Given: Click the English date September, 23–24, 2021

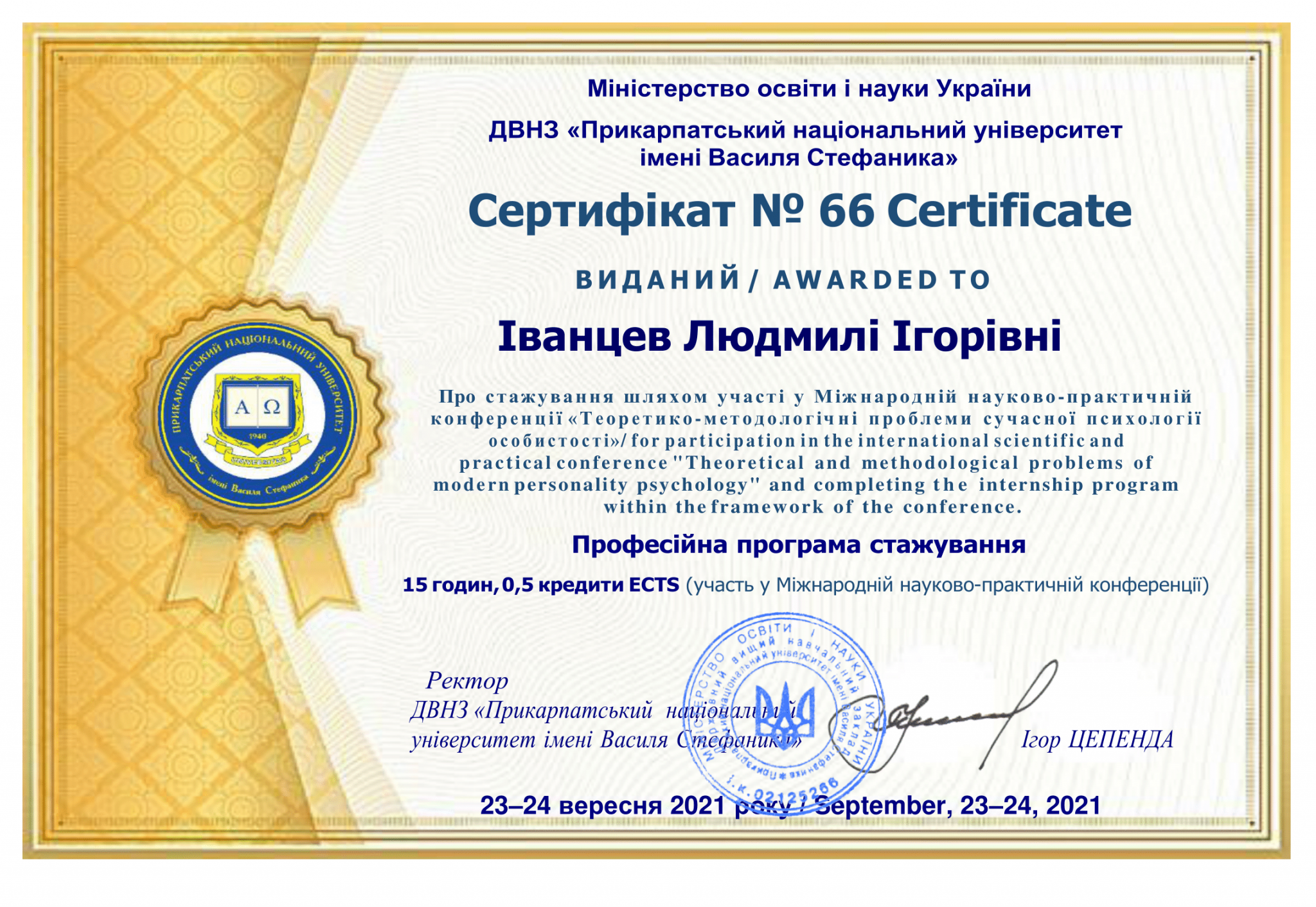Looking at the screenshot, I should point(958,806).
